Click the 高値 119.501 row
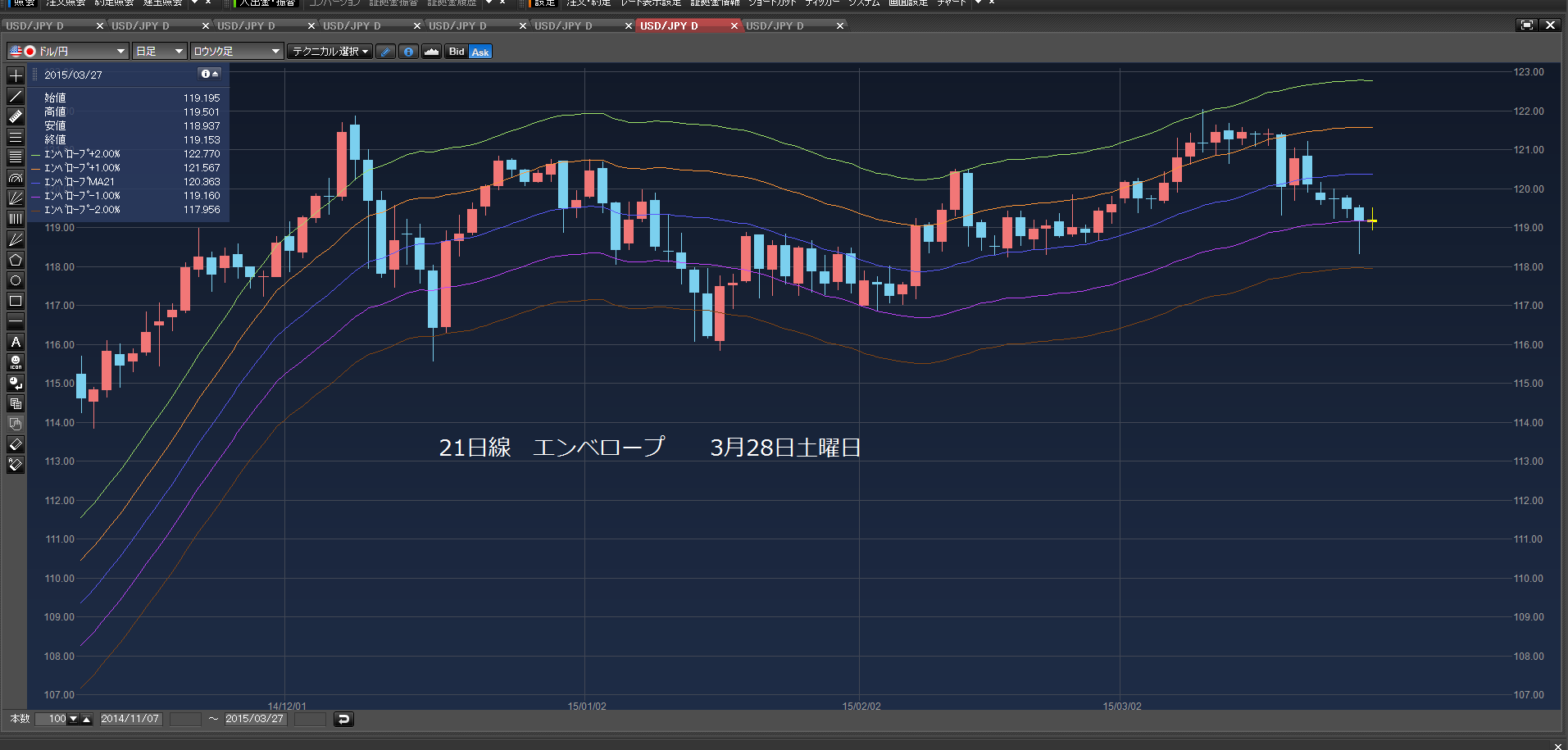Viewport: 1568px width, 750px height. (x=131, y=111)
